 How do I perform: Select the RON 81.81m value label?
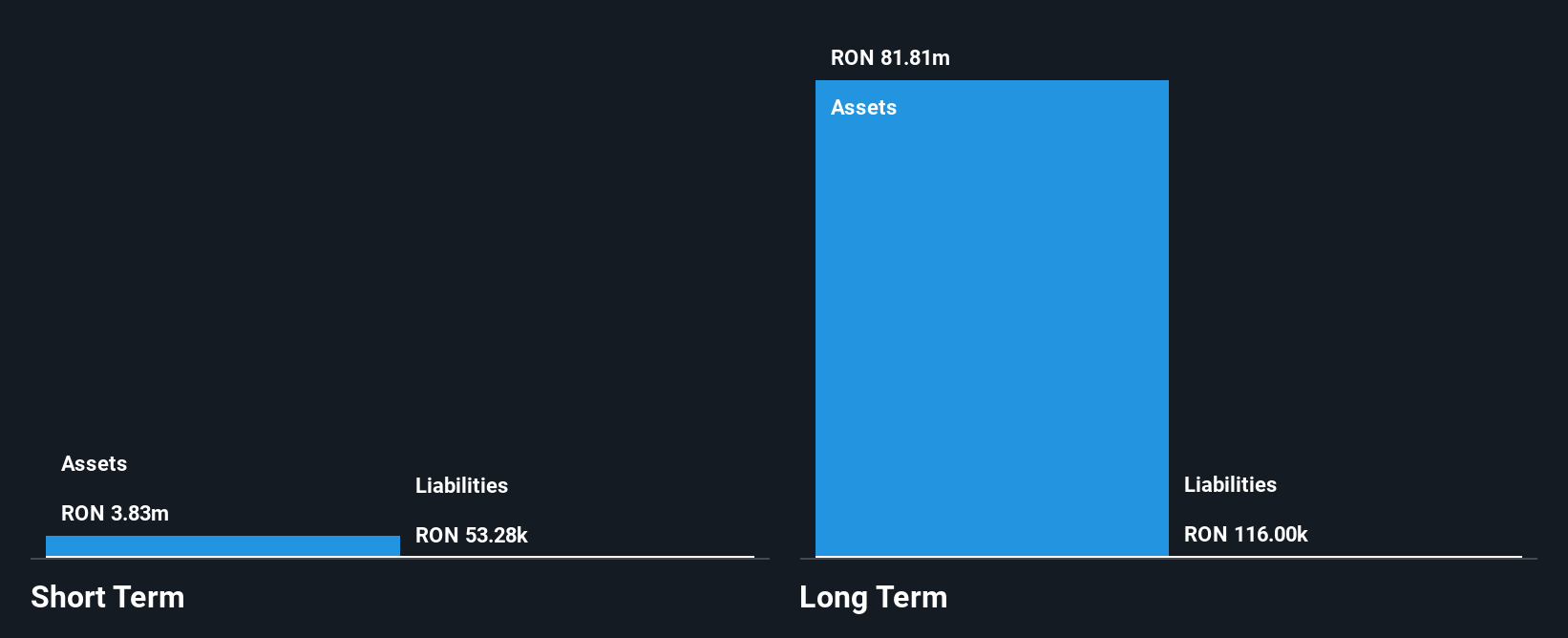tap(890, 58)
